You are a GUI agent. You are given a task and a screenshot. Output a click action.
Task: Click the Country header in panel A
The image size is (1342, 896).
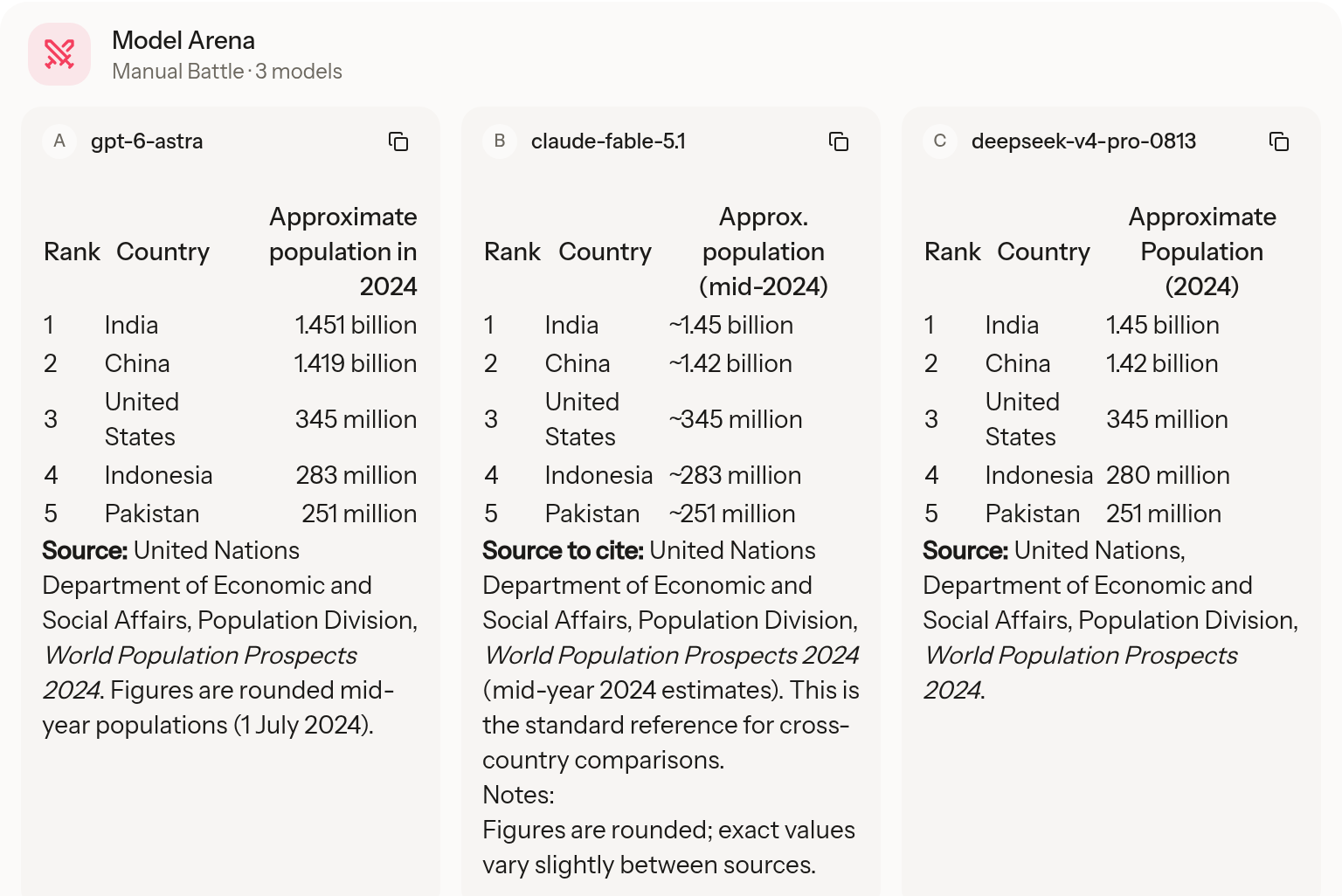pos(163,252)
